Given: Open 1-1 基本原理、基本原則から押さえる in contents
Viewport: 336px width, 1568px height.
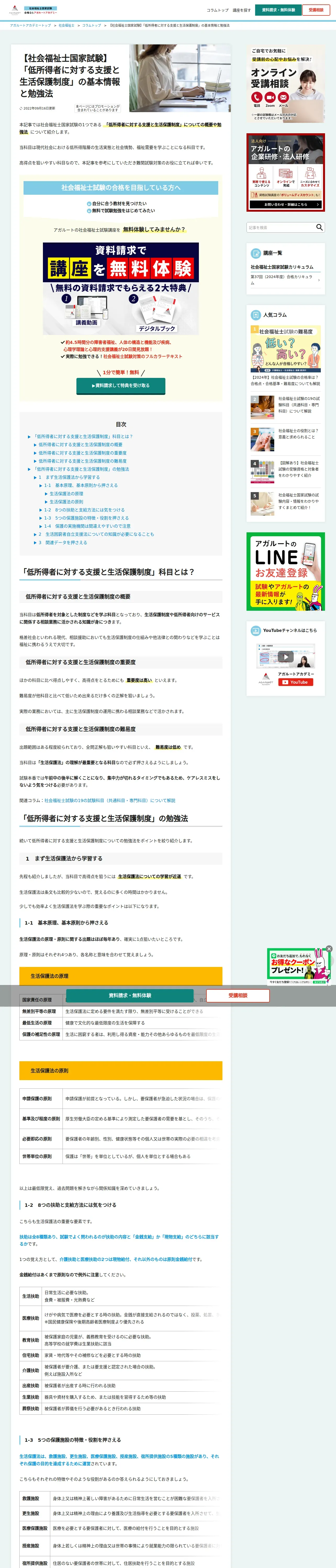Looking at the screenshot, I should click(81, 486).
